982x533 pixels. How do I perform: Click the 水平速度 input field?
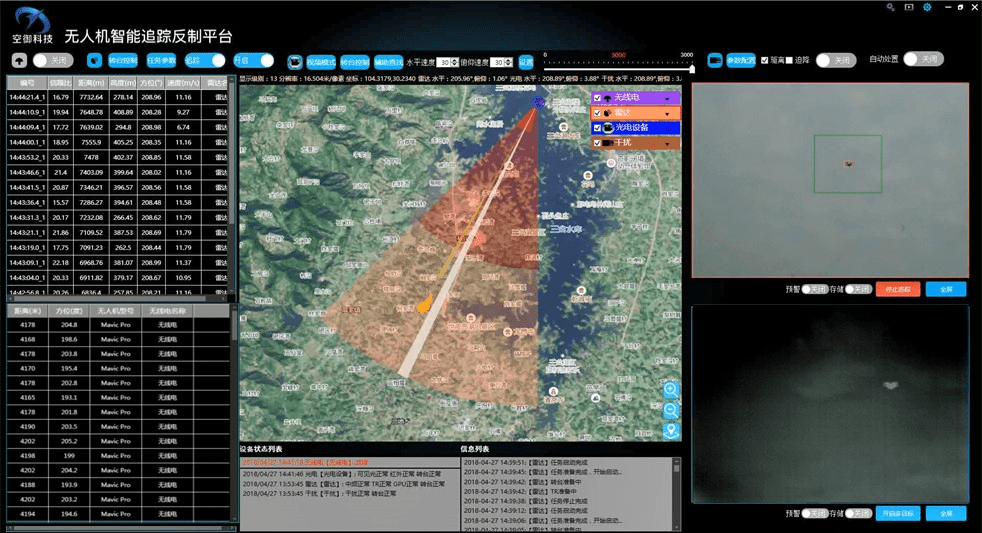[x=447, y=62]
